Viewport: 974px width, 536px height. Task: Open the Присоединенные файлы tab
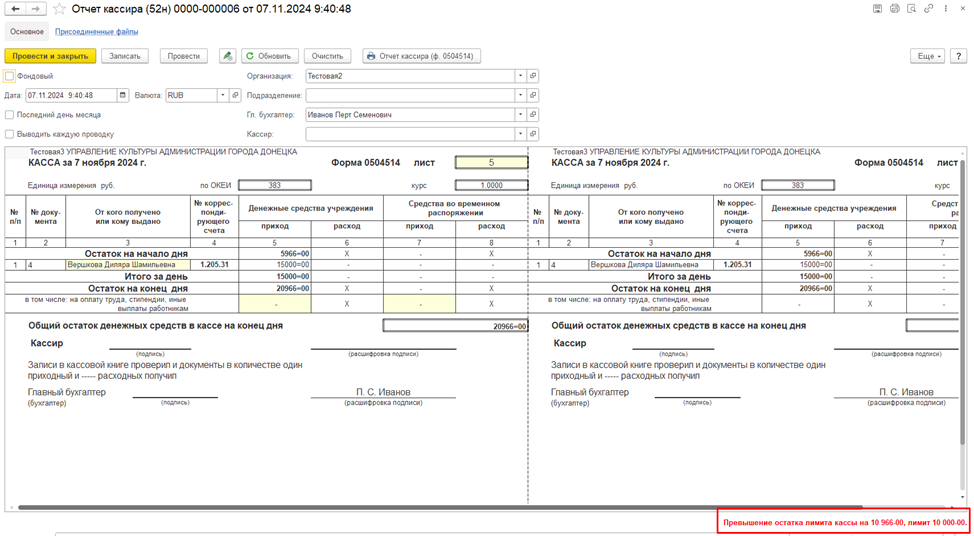pos(97,31)
